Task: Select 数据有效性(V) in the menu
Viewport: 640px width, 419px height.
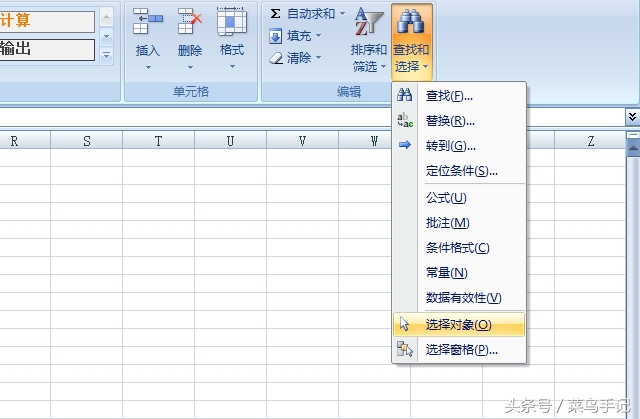Action: pos(459,297)
